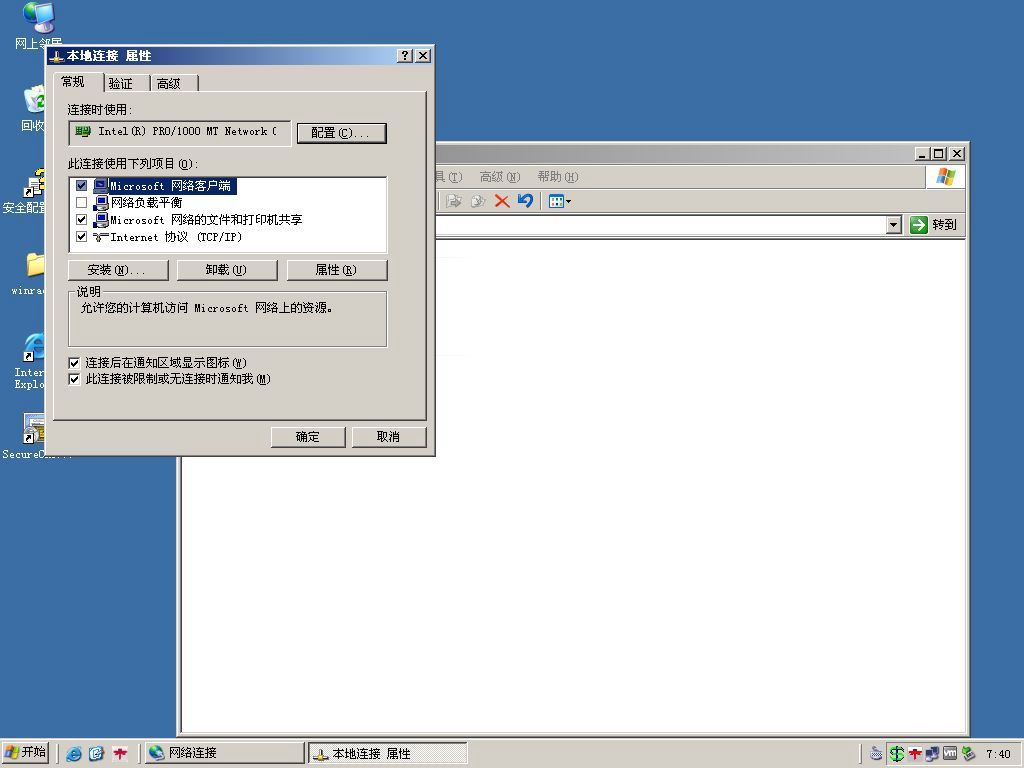Viewport: 1024px width, 768px height.
Task: Click the 卸载(U) button
Action: (227, 270)
